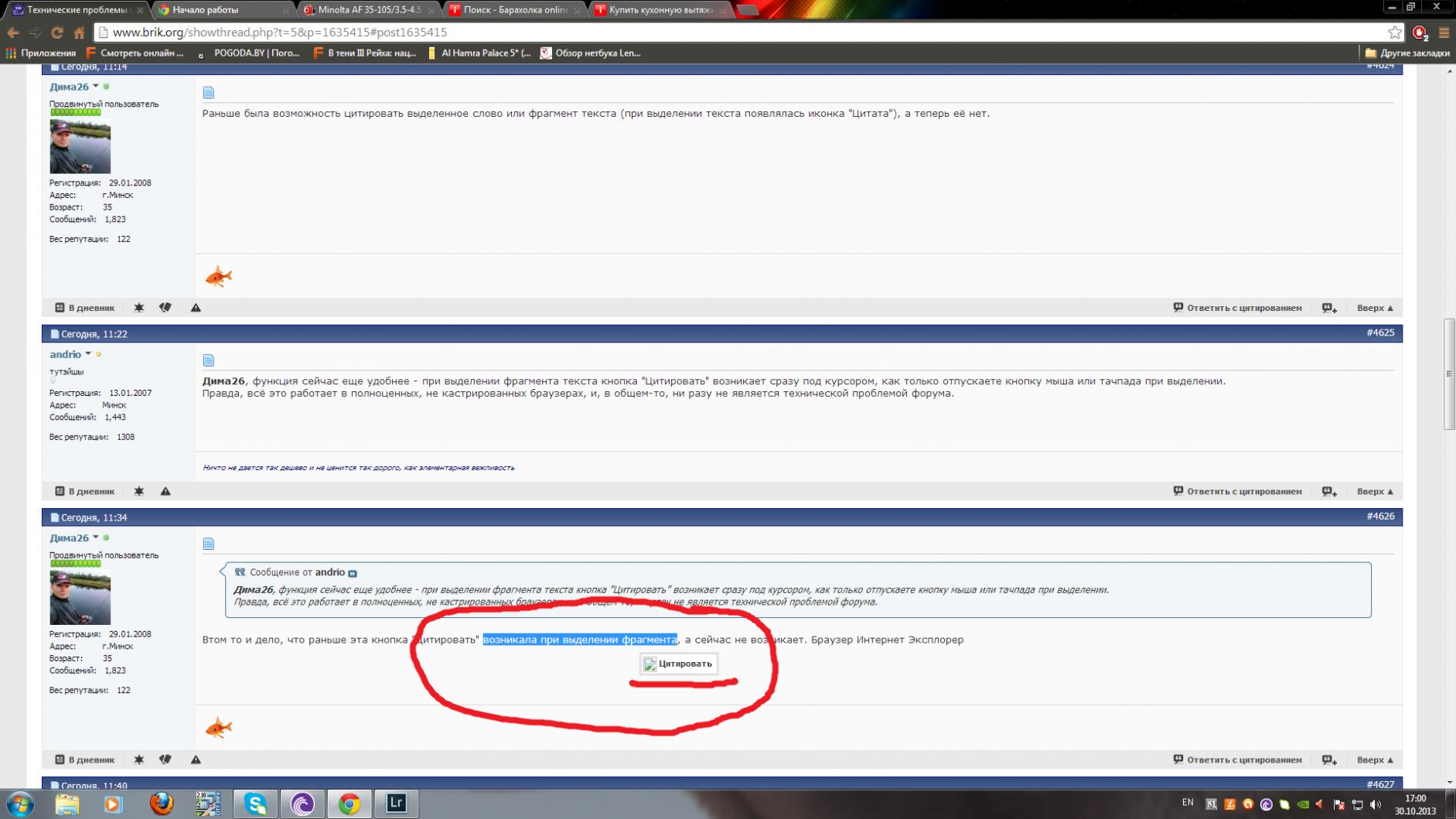The height and width of the screenshot is (819, 1456).
Task: Open post permalink #4626
Action: point(1379,516)
